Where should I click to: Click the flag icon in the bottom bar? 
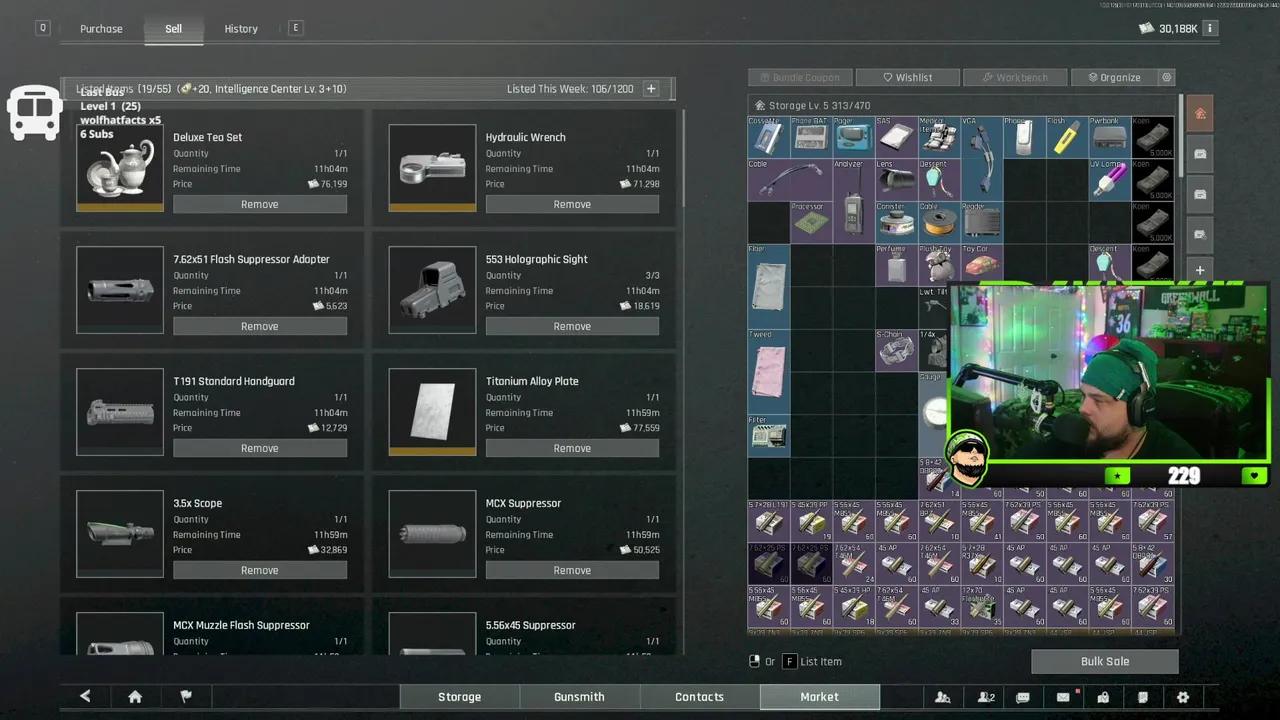click(185, 697)
